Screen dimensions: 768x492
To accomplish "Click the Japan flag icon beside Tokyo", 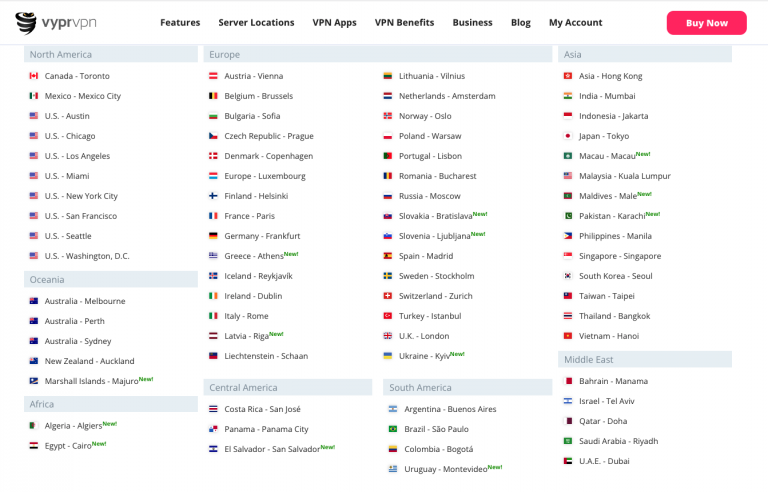I will pyautogui.click(x=568, y=136).
